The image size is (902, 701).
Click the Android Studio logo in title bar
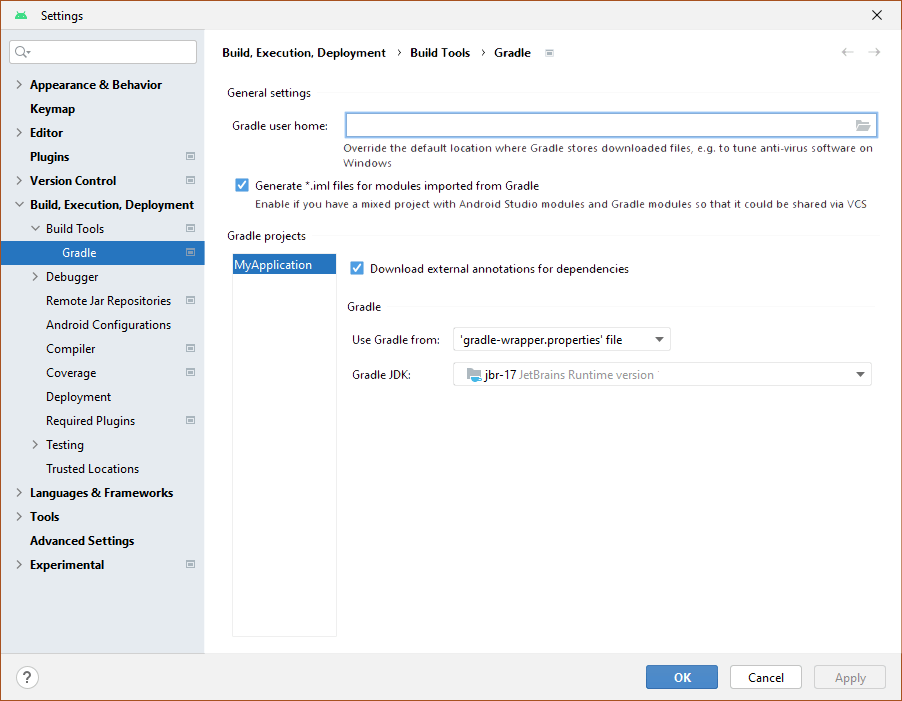[x=21, y=16]
